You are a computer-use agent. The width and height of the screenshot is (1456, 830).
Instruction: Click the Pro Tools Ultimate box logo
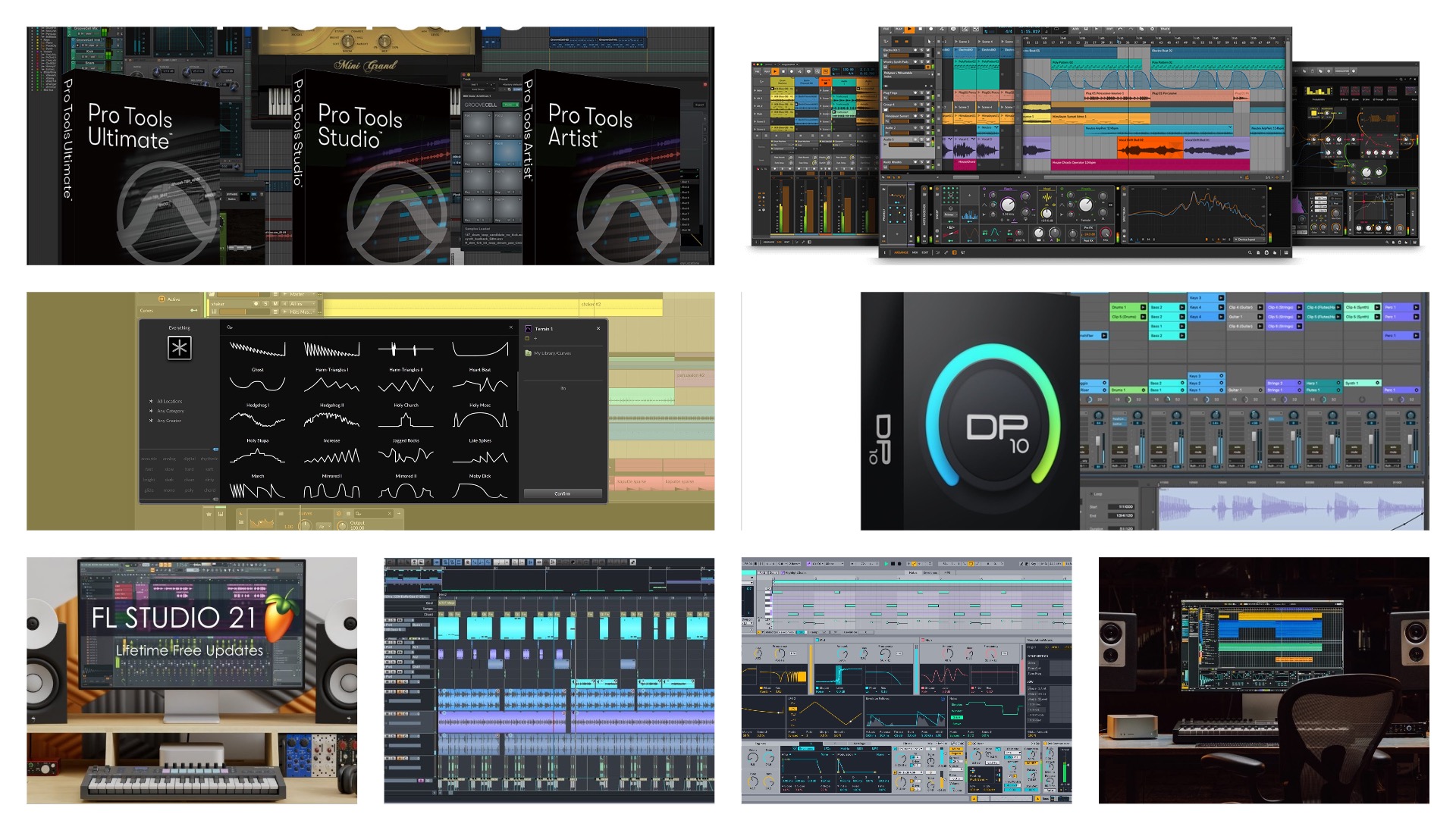coord(165,212)
